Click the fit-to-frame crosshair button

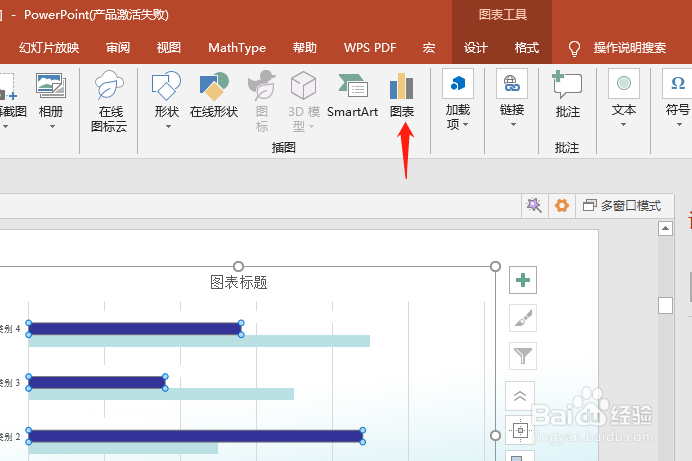tap(520, 430)
